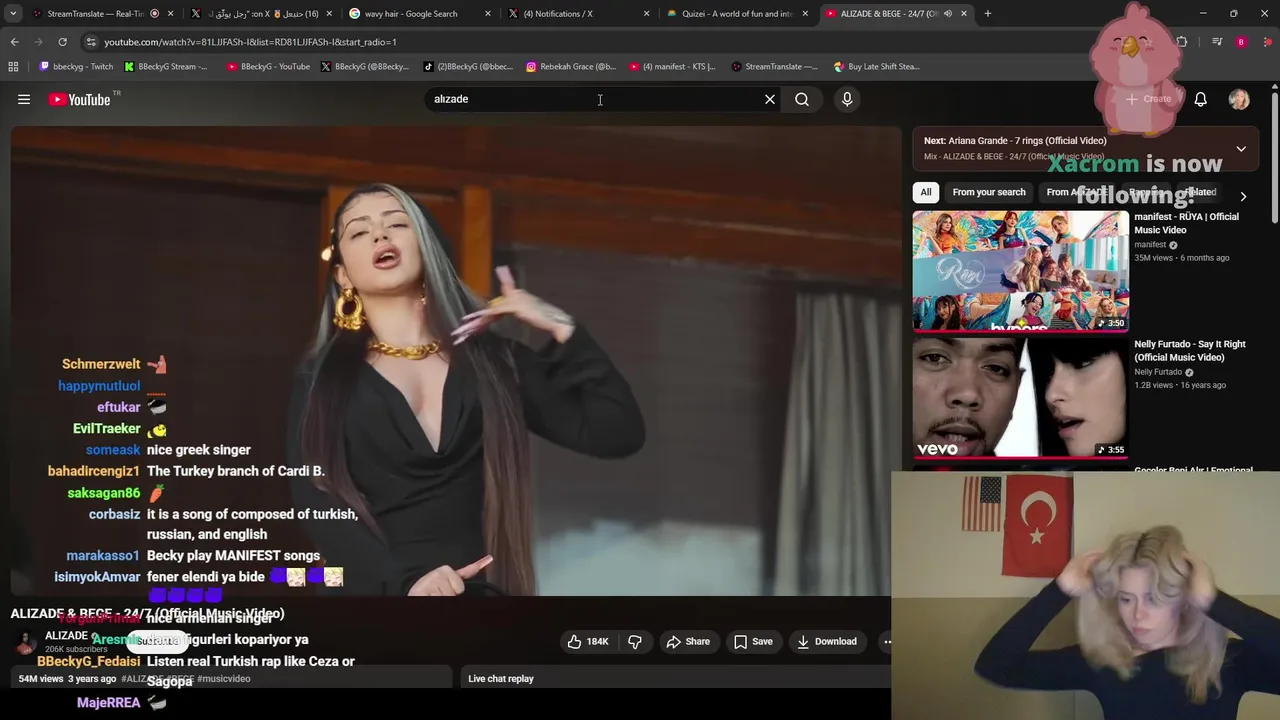Select the All filter chip

click(x=926, y=192)
